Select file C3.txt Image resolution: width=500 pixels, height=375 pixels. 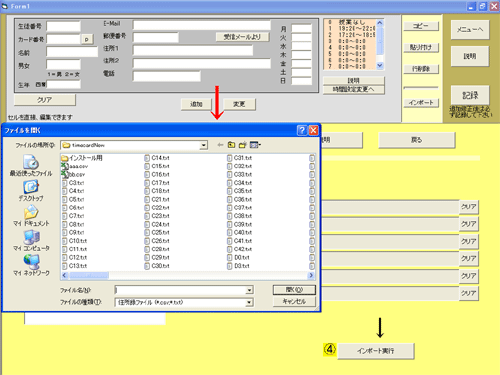coord(73,183)
